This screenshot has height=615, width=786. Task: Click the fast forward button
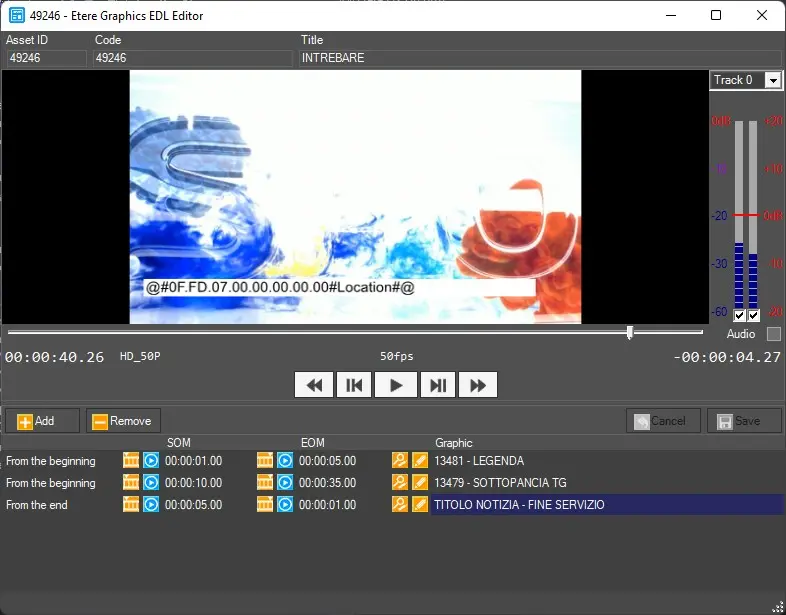[478, 385]
